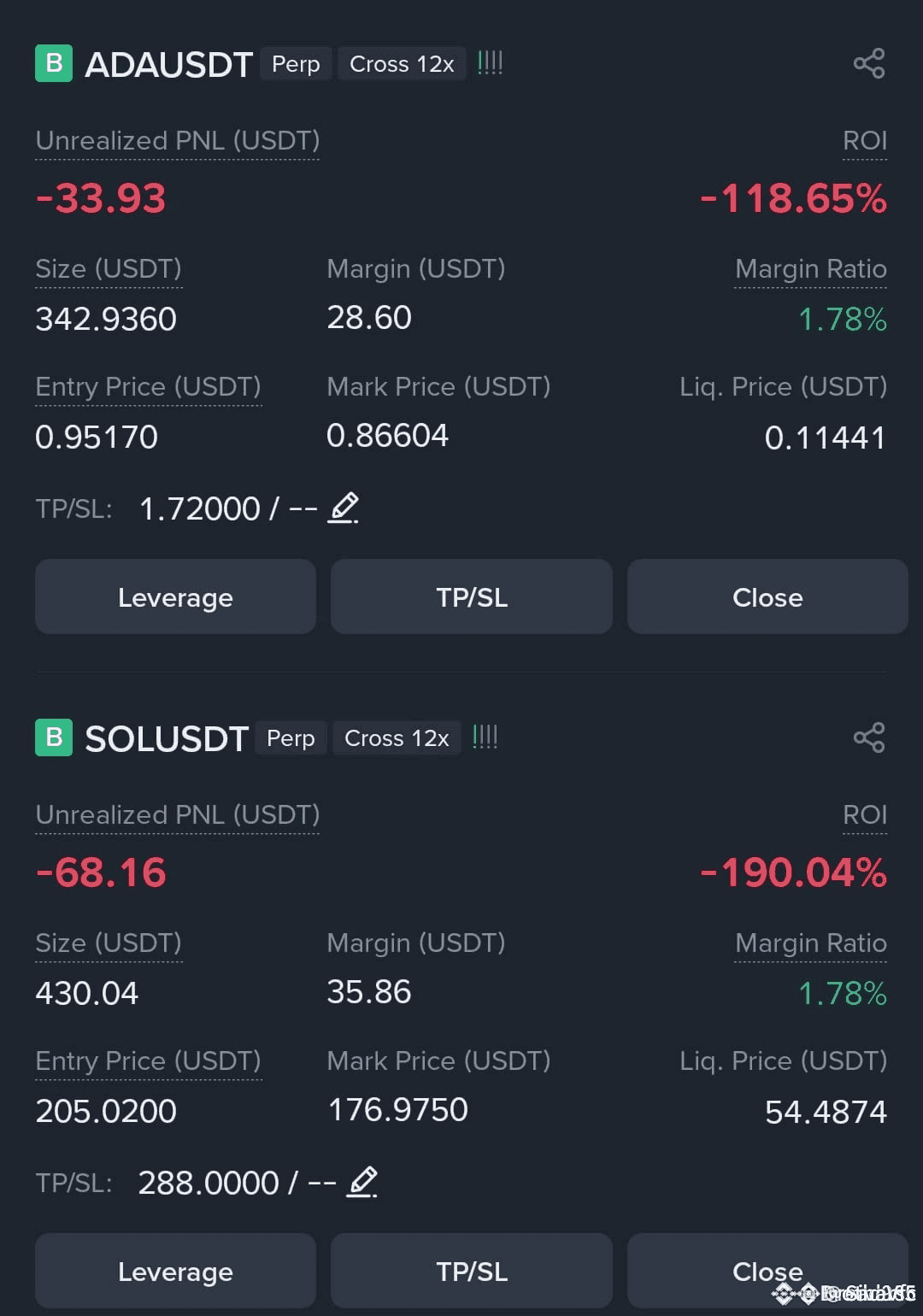Open Leverage settings for SOLUSDT

point(175,1271)
